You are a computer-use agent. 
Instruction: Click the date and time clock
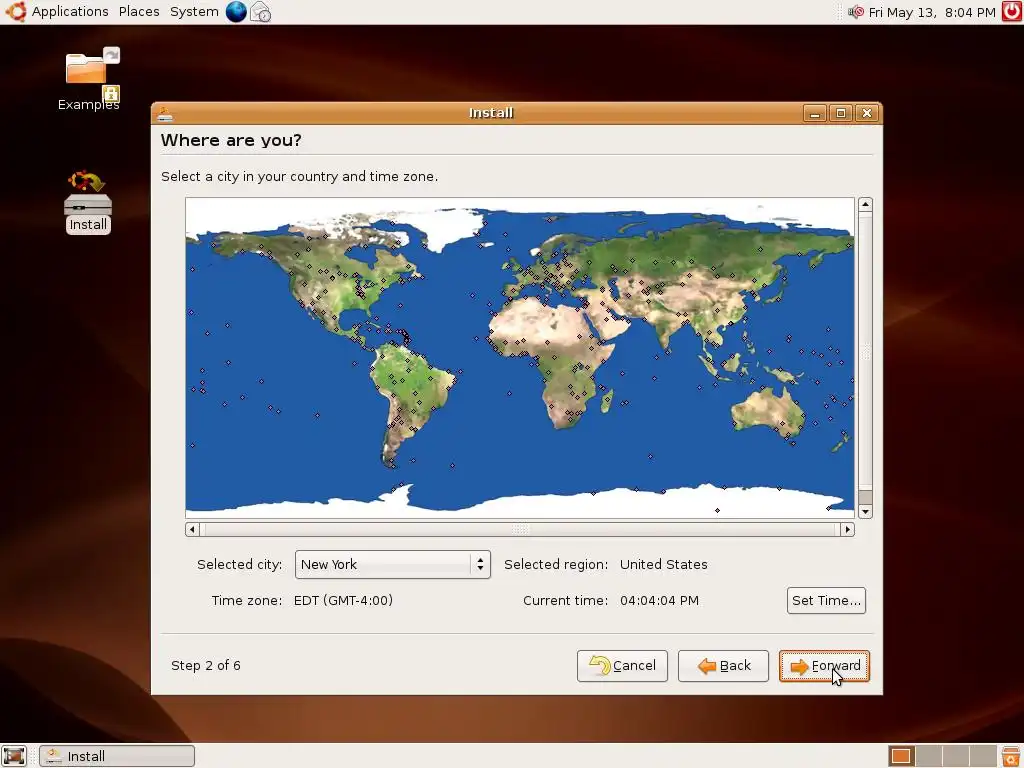(932, 12)
